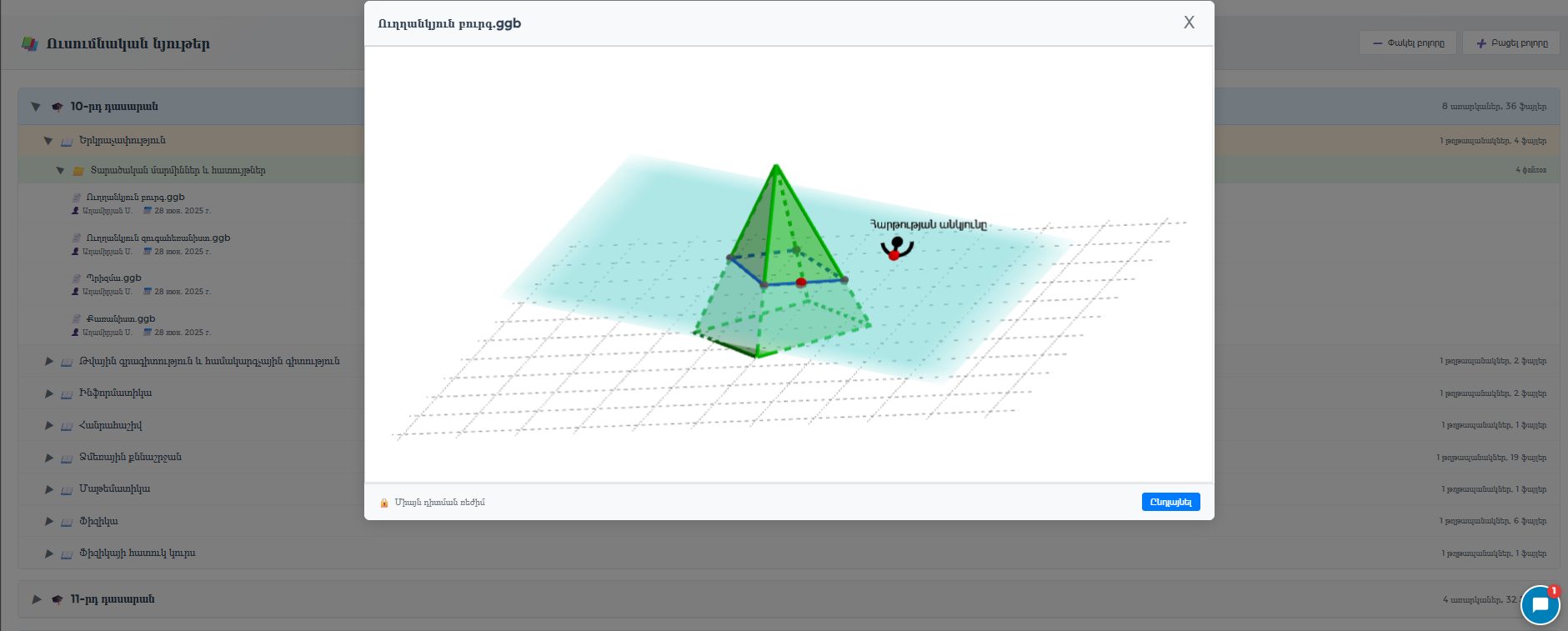Viewport: 1568px width, 631px height.
Task: Click the author icon under Ուղղանկյուն բուրգ.ggb
Action: tap(76, 211)
